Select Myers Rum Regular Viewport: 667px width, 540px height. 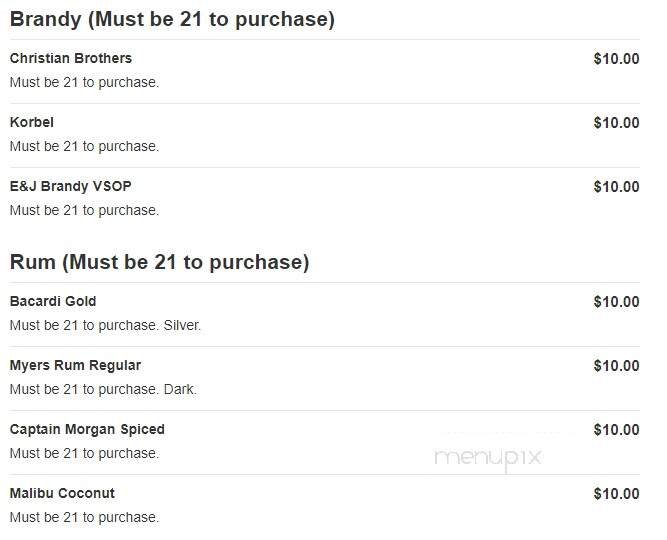[x=75, y=365]
